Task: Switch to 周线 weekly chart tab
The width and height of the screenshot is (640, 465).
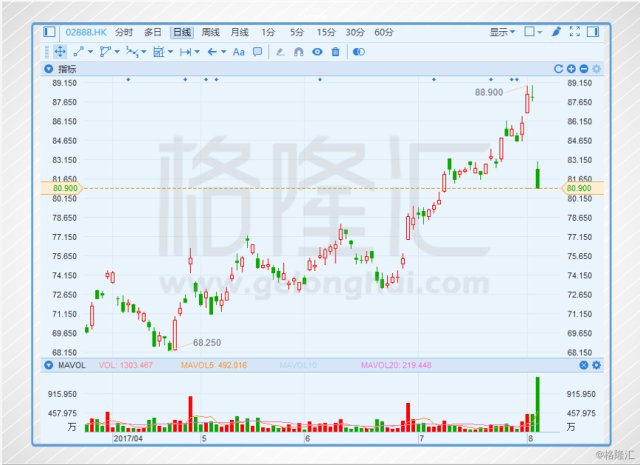Action: (210, 32)
